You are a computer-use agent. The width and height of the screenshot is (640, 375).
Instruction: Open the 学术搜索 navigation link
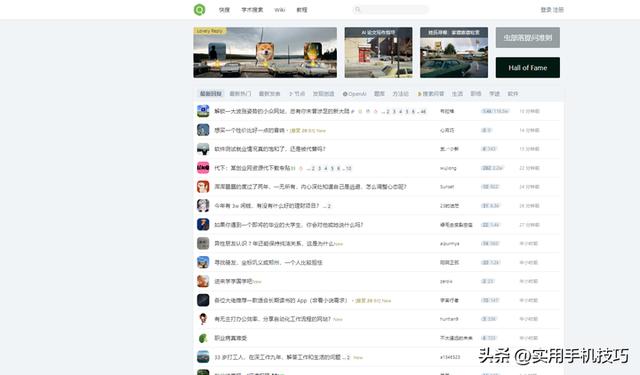point(252,10)
